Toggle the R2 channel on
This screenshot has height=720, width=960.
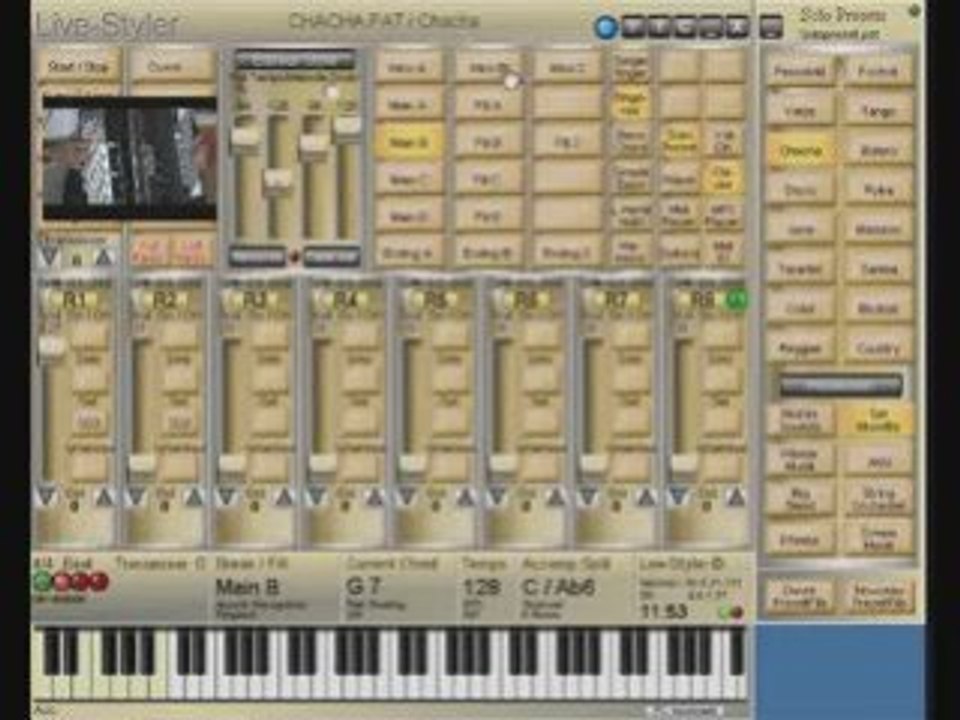(163, 300)
